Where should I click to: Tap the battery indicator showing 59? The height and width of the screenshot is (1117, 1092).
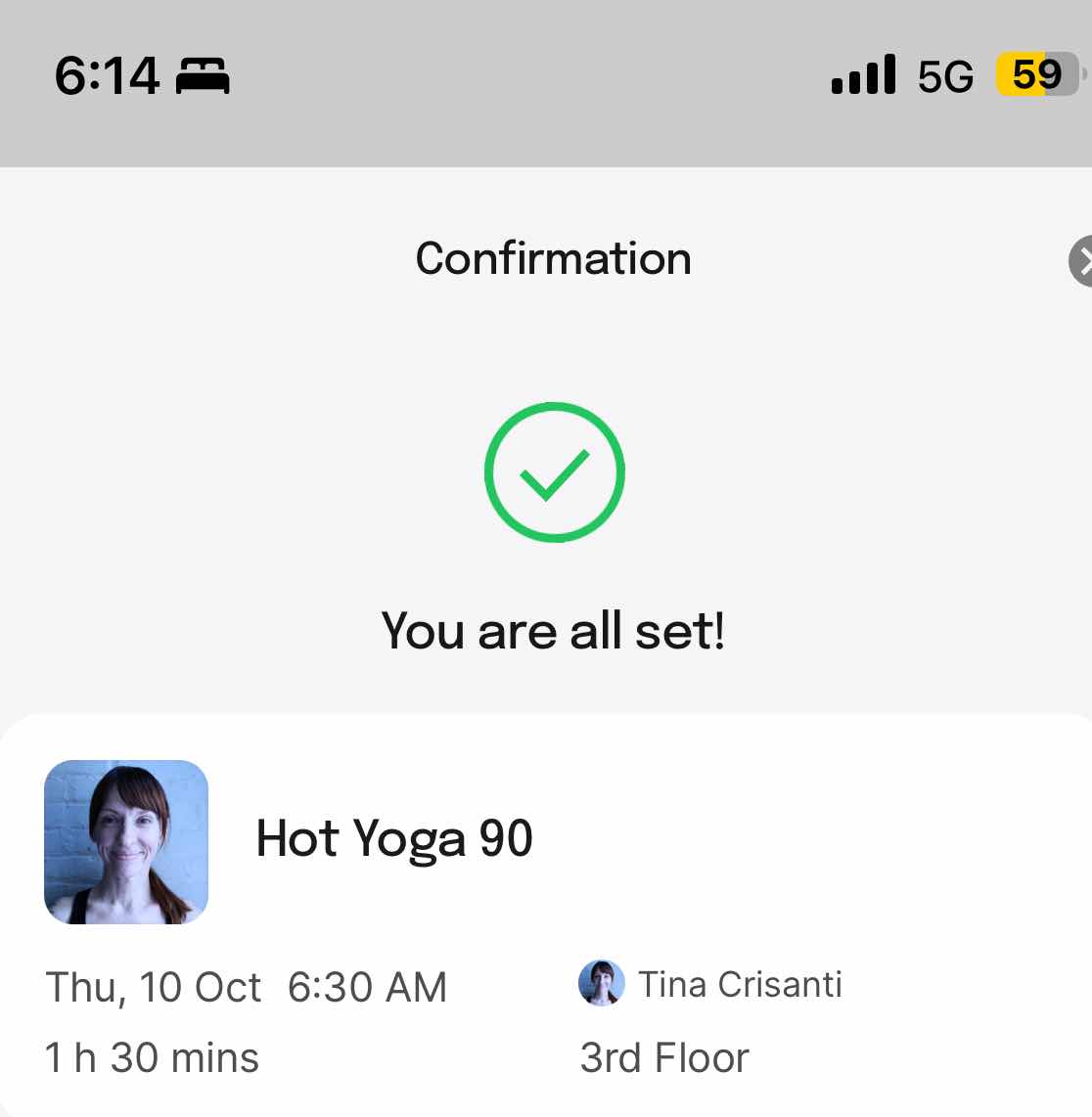pos(1039,74)
